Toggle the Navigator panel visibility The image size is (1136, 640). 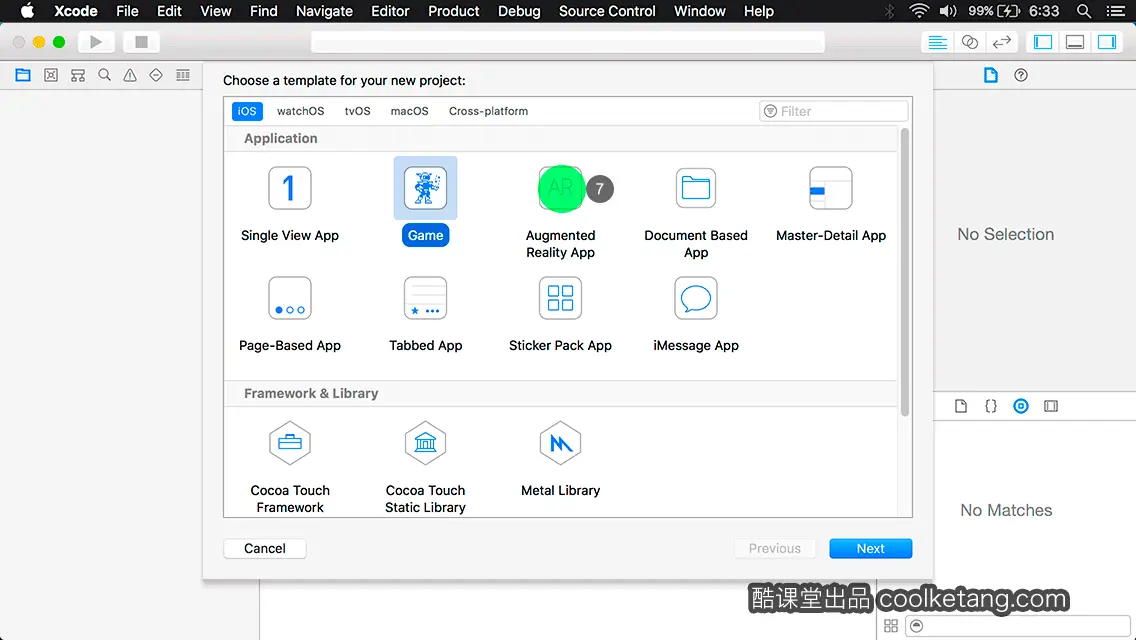pyautogui.click(x=1043, y=42)
